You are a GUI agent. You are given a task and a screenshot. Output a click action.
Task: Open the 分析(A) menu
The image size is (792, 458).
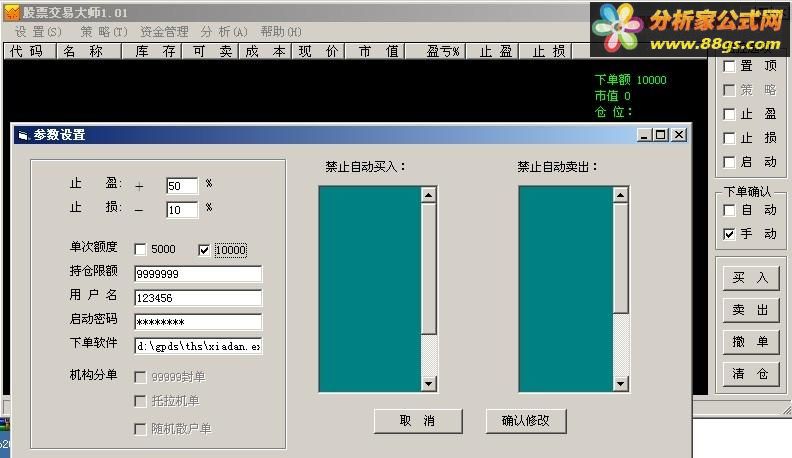pyautogui.click(x=224, y=32)
